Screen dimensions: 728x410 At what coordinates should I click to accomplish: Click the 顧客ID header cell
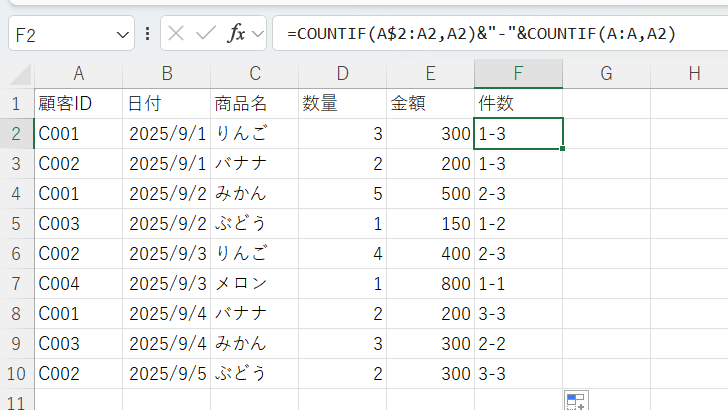coord(78,104)
